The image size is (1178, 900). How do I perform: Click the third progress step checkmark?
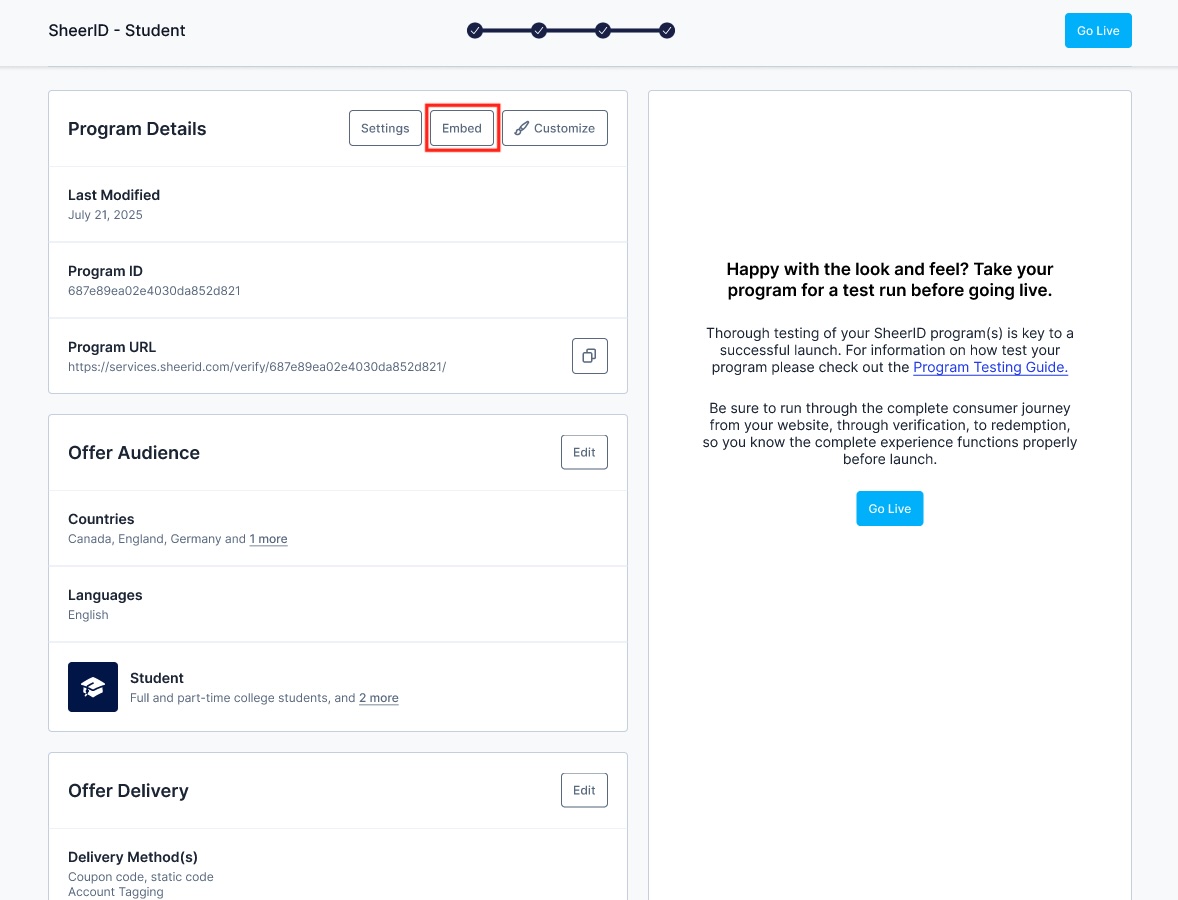[x=603, y=31]
